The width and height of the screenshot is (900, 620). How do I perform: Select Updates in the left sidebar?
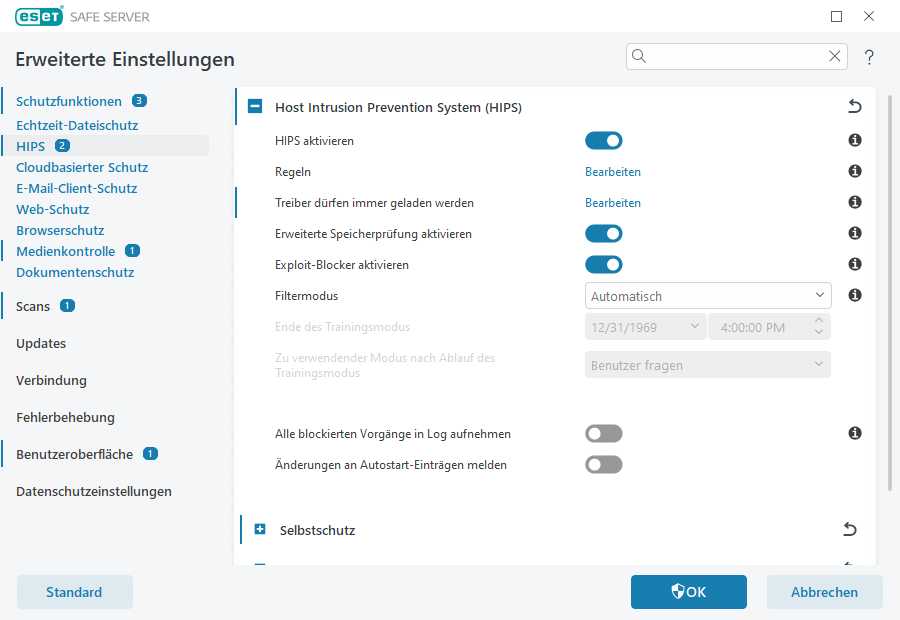click(41, 343)
